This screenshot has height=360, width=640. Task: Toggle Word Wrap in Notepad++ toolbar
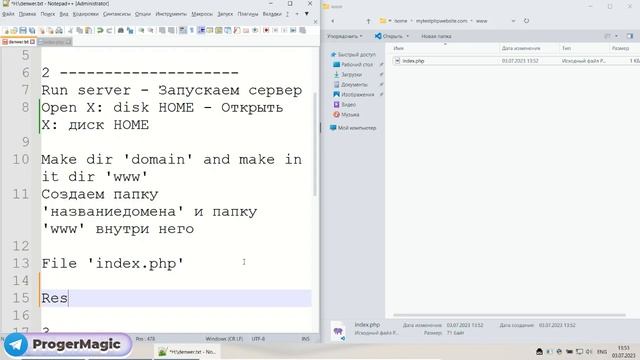(182, 31)
